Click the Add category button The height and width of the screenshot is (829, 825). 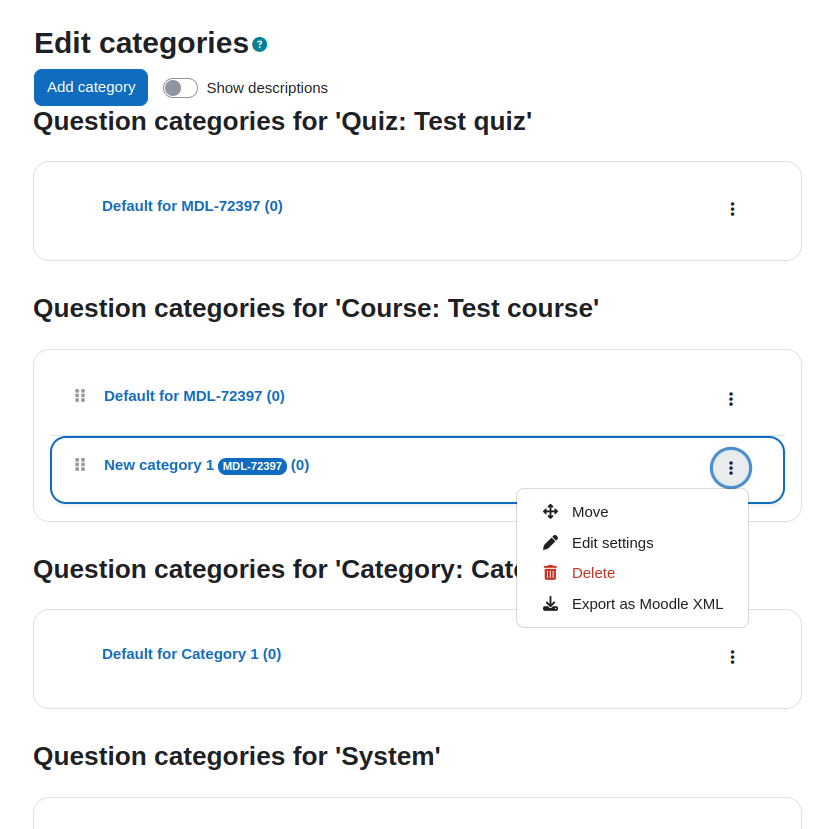pyautogui.click(x=91, y=87)
